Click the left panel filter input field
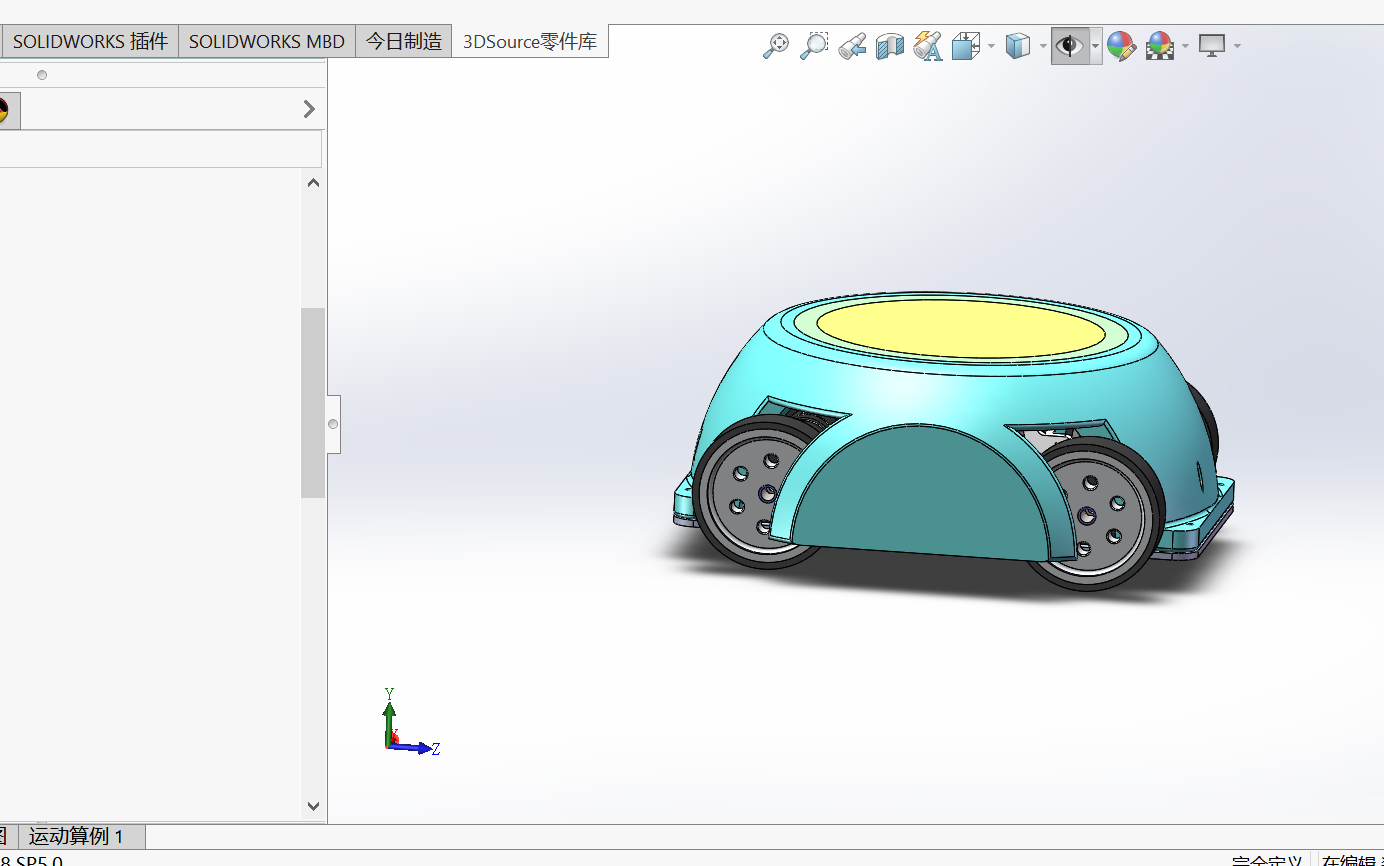 tap(160, 149)
